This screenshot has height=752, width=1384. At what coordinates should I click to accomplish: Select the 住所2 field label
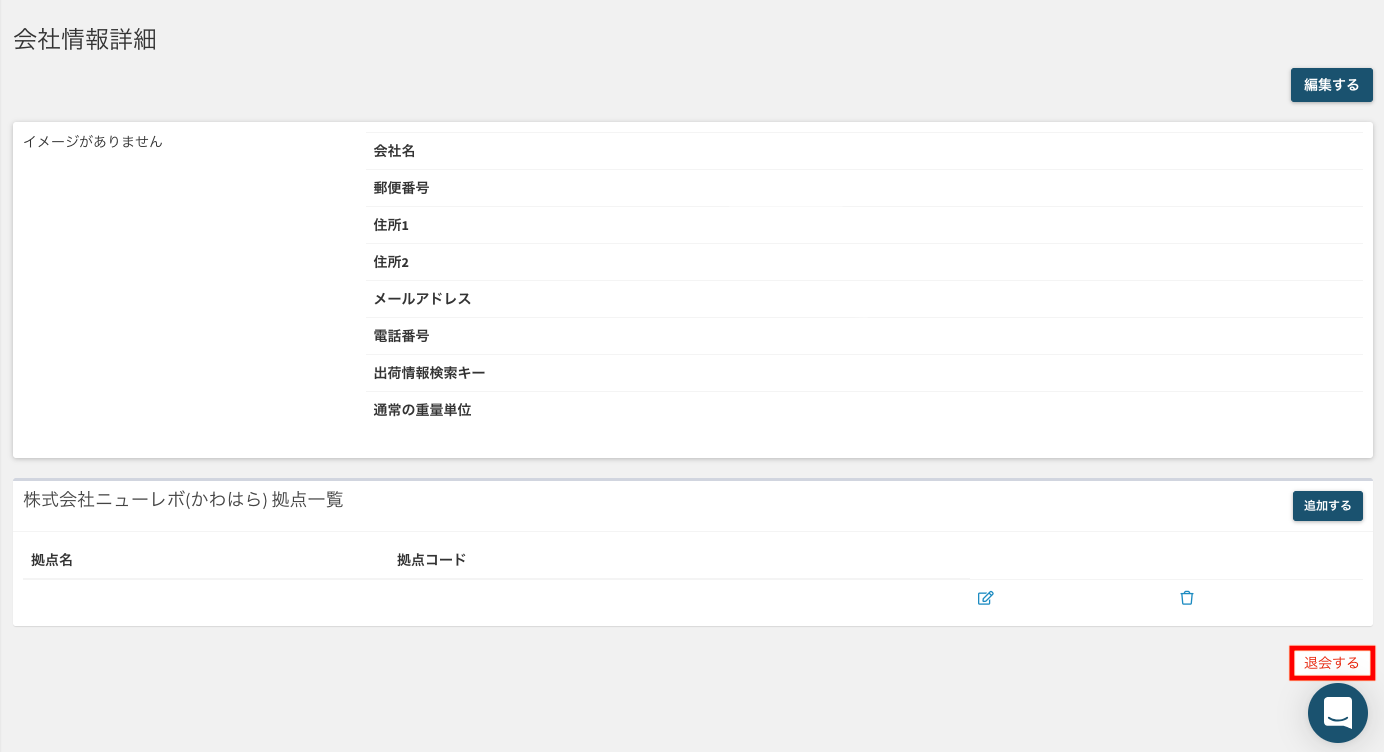coord(391,262)
